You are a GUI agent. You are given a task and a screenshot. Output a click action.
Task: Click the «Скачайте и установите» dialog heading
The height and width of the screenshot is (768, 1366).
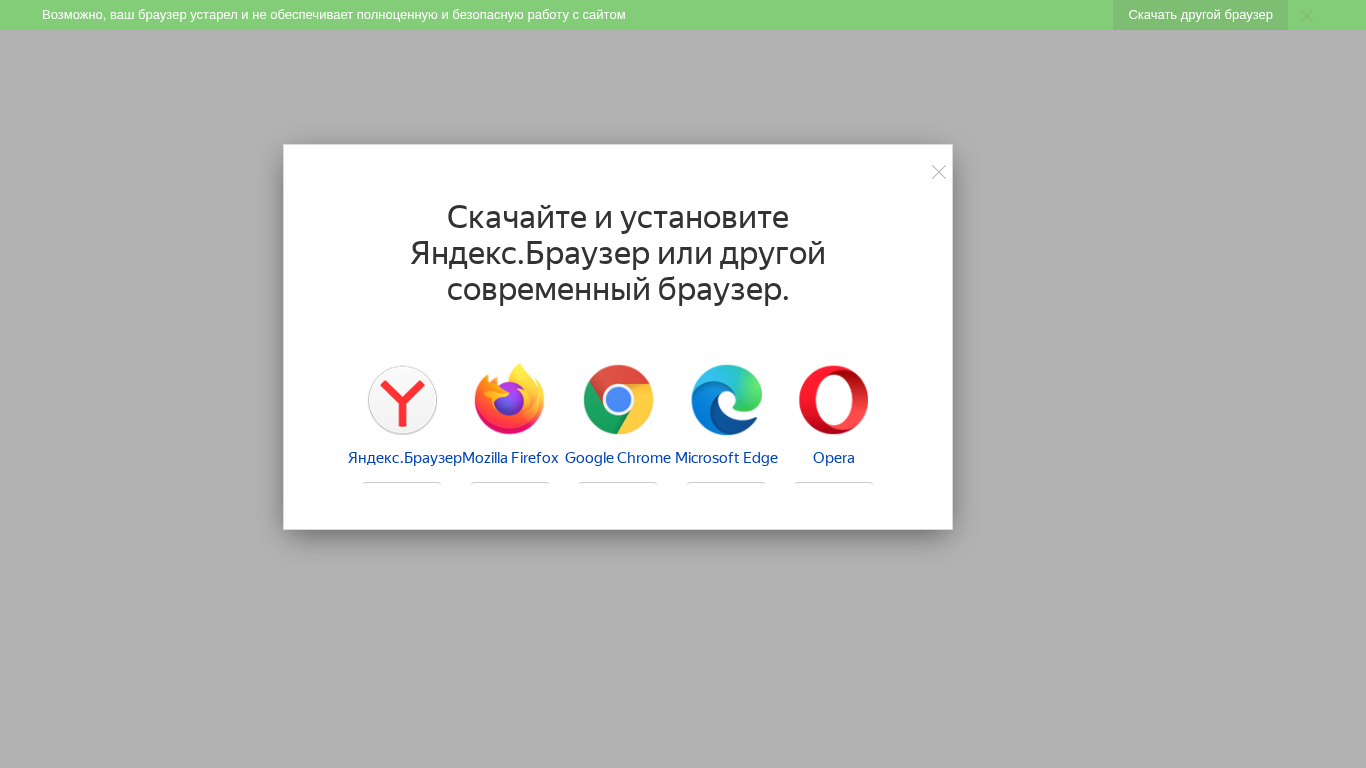coord(618,254)
